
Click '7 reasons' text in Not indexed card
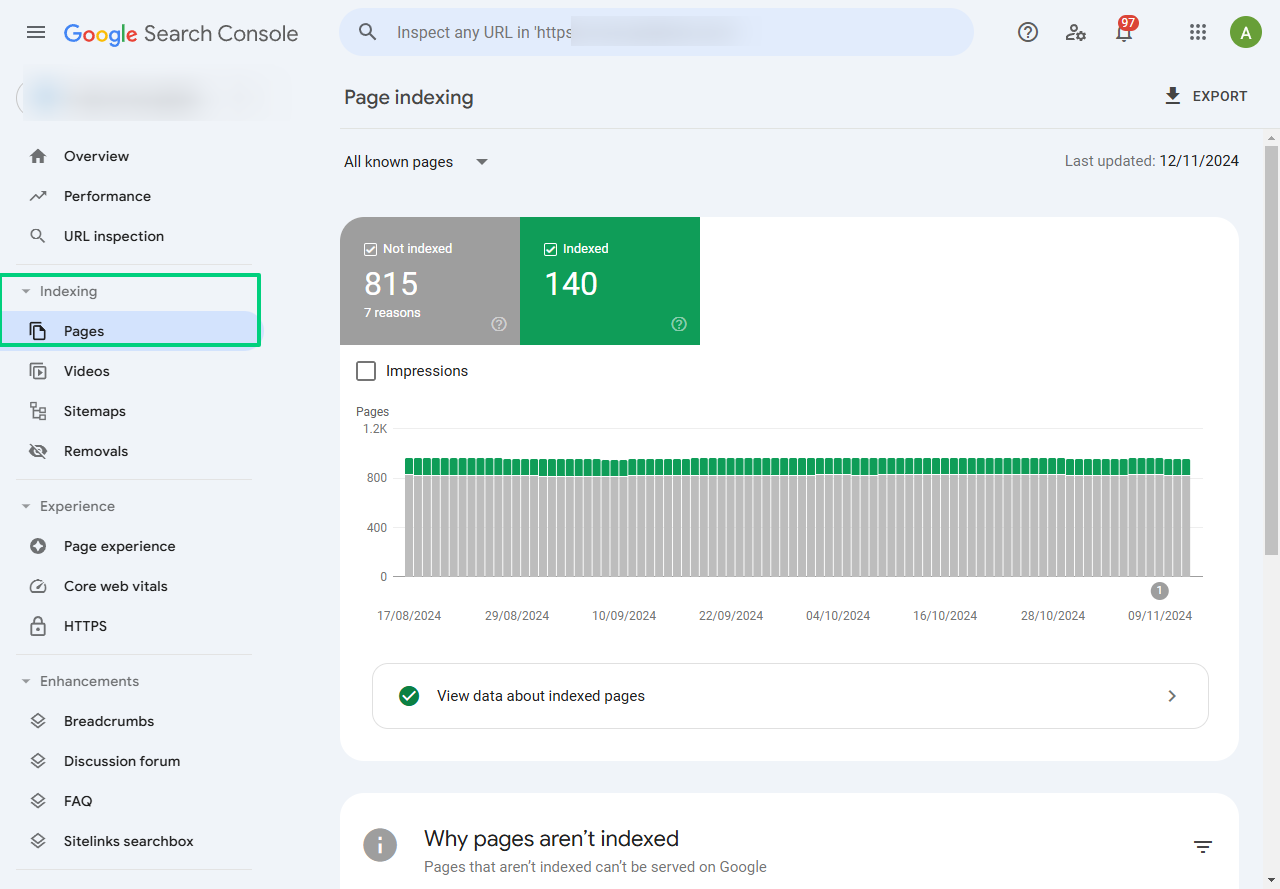(x=392, y=313)
